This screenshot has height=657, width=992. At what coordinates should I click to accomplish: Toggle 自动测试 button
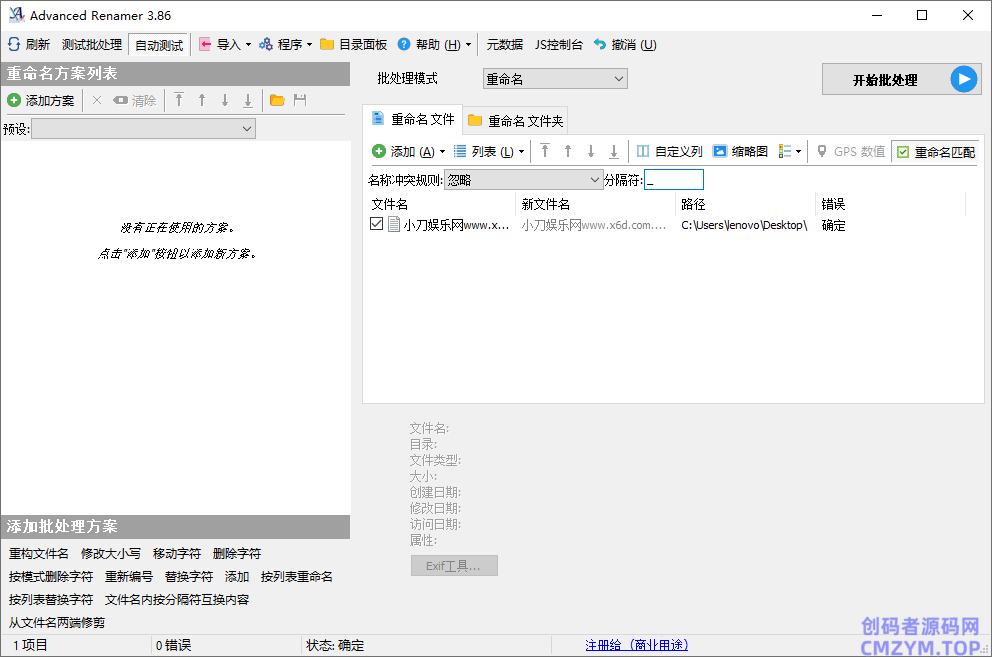(159, 45)
